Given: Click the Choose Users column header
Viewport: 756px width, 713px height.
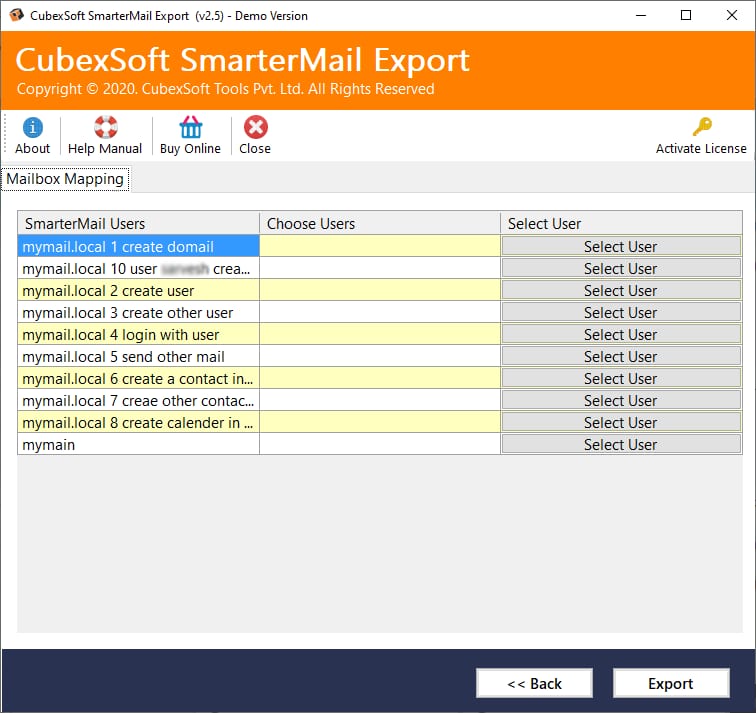Looking at the screenshot, I should tap(380, 223).
